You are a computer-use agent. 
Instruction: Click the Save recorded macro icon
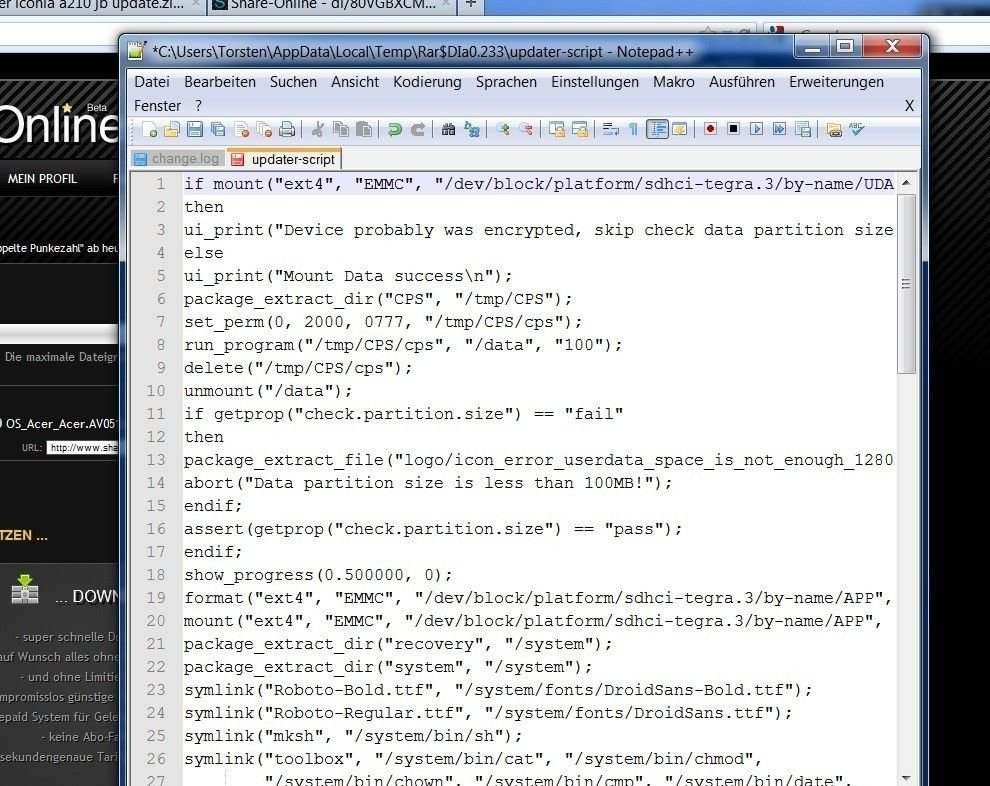pos(802,129)
